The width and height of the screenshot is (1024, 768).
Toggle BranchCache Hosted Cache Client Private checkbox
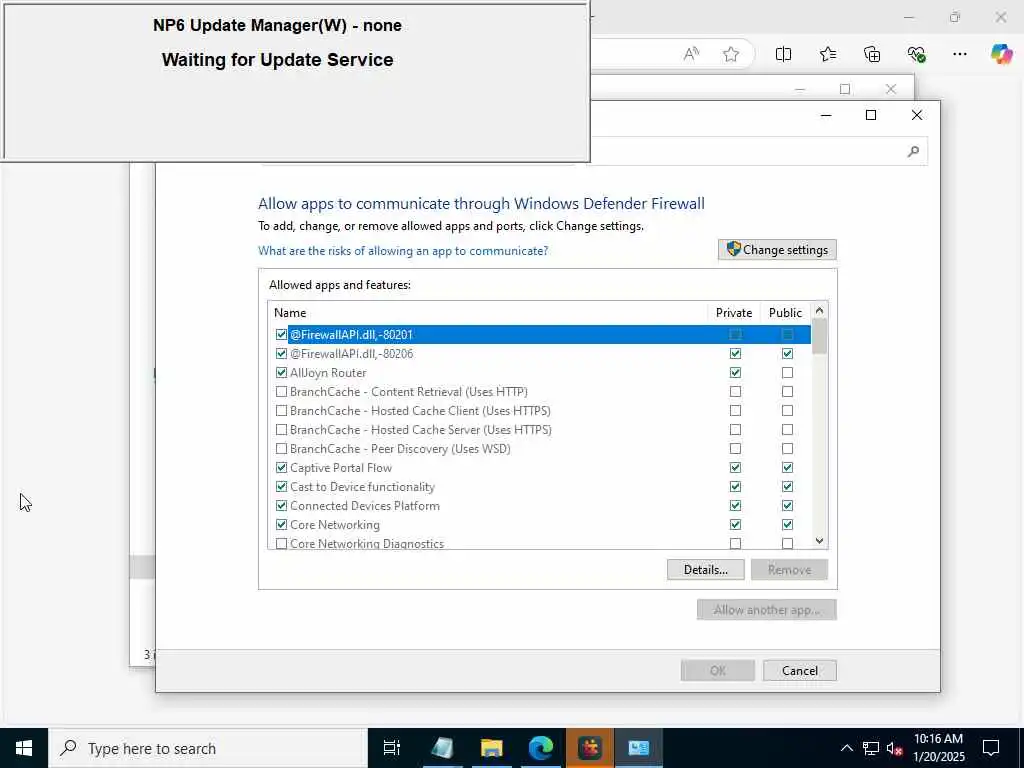click(735, 411)
